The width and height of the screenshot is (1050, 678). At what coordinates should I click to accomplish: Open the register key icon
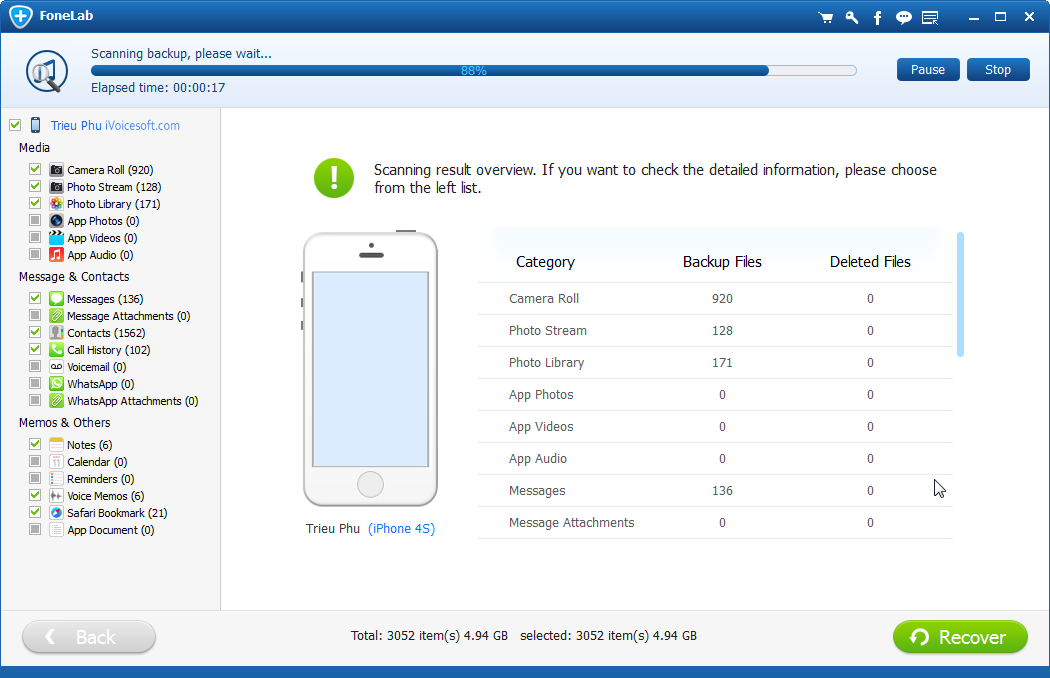[852, 18]
